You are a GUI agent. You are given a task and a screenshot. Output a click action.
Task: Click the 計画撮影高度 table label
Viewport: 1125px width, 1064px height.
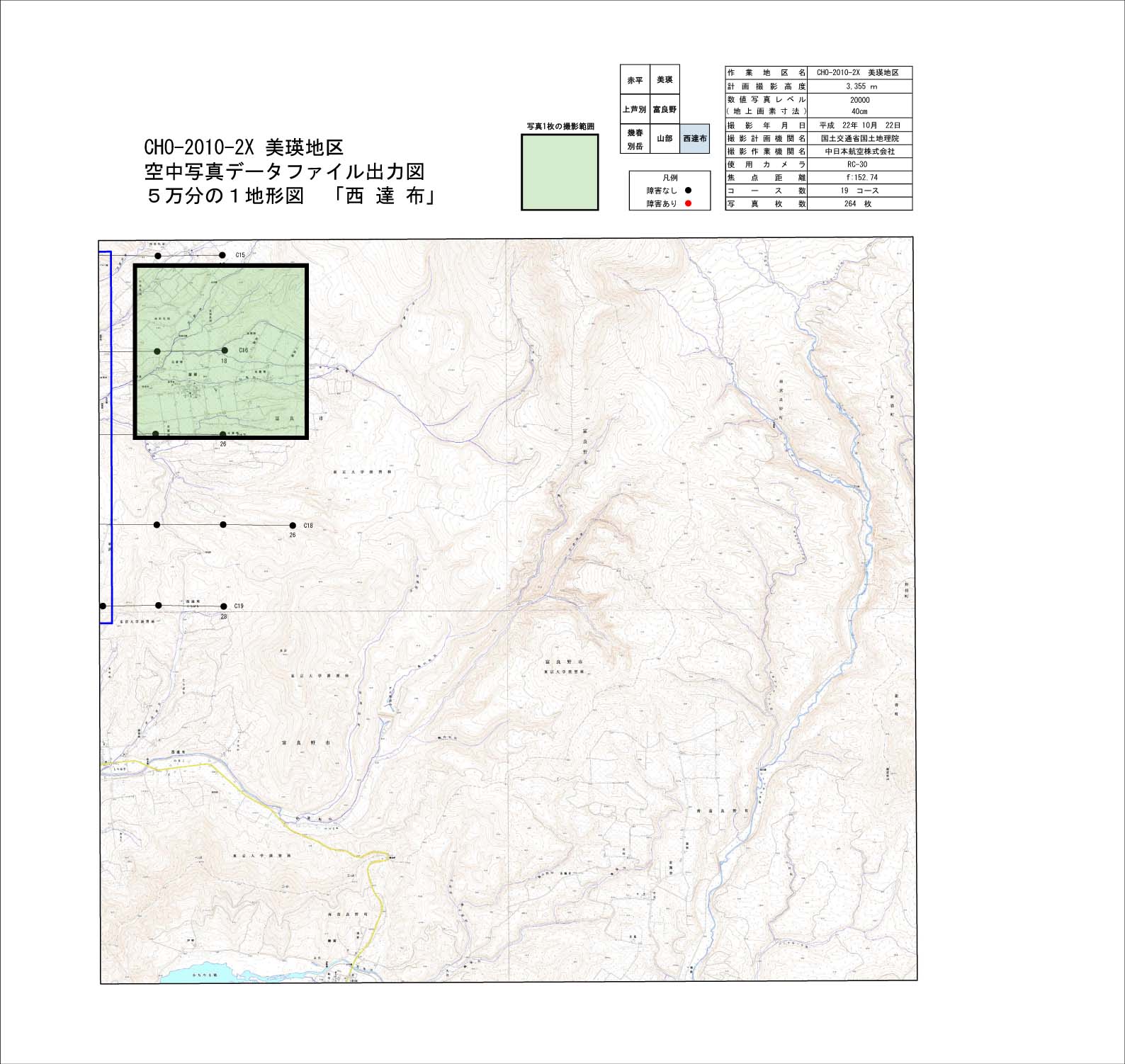coord(767,86)
